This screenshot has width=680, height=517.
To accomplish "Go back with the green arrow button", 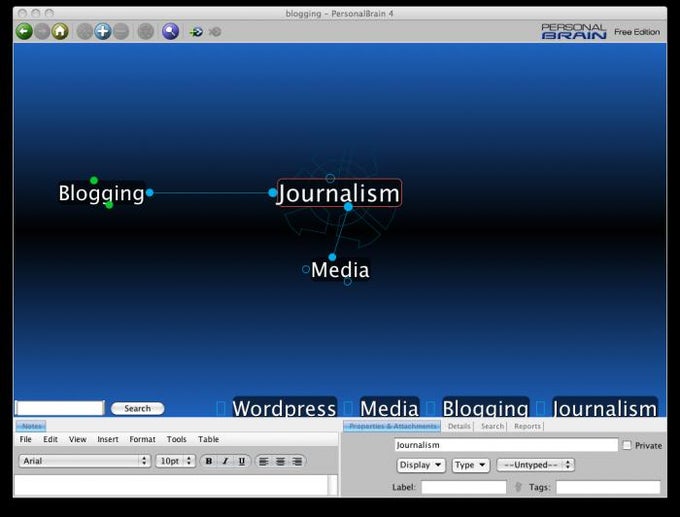I will [x=24, y=32].
